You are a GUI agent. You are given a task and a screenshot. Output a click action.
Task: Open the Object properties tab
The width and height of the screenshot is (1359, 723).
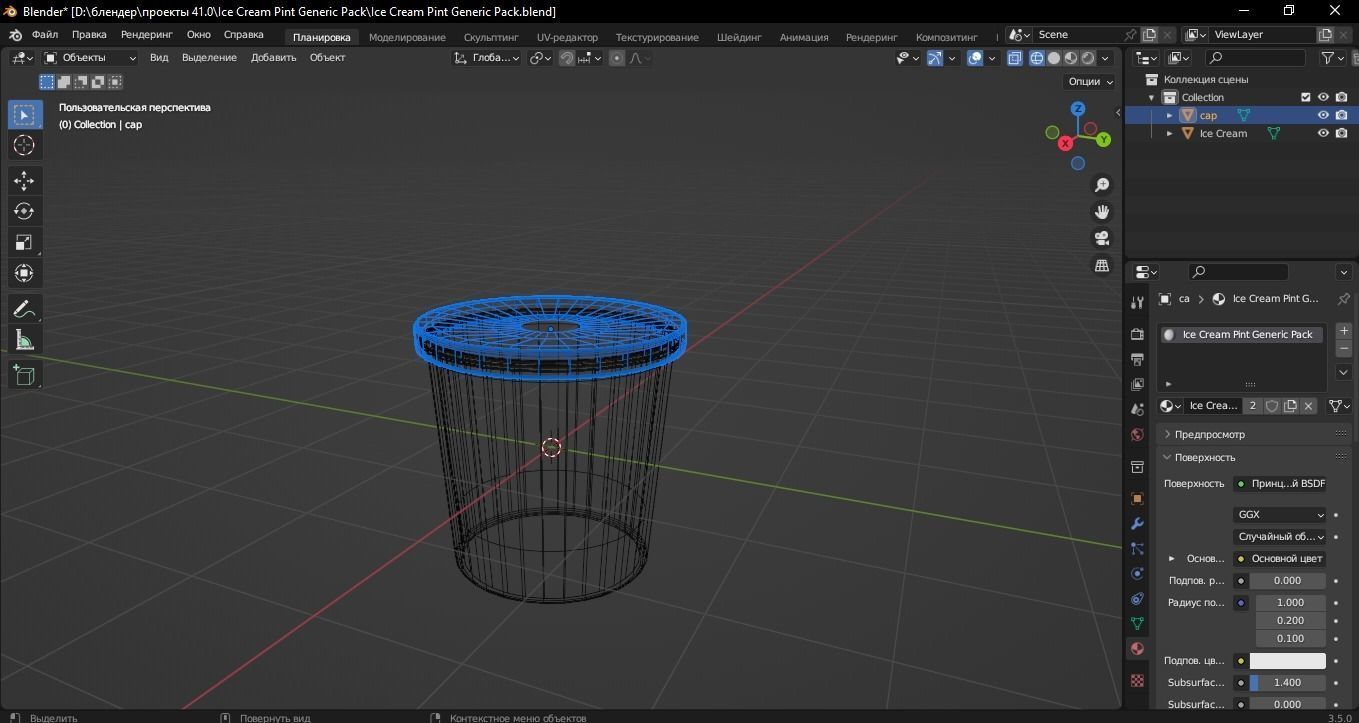[x=1137, y=498]
